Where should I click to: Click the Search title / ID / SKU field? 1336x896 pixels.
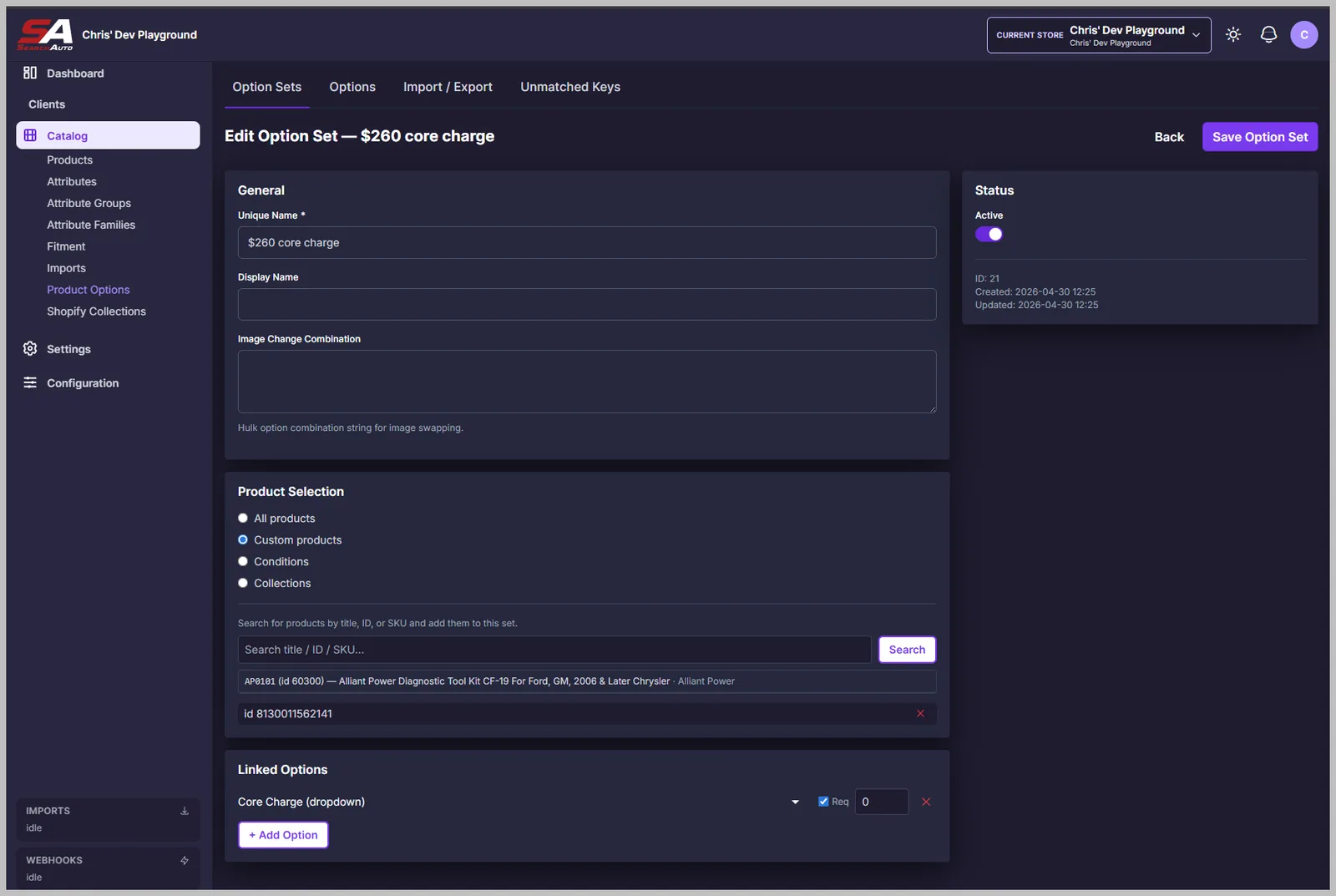[x=554, y=650]
